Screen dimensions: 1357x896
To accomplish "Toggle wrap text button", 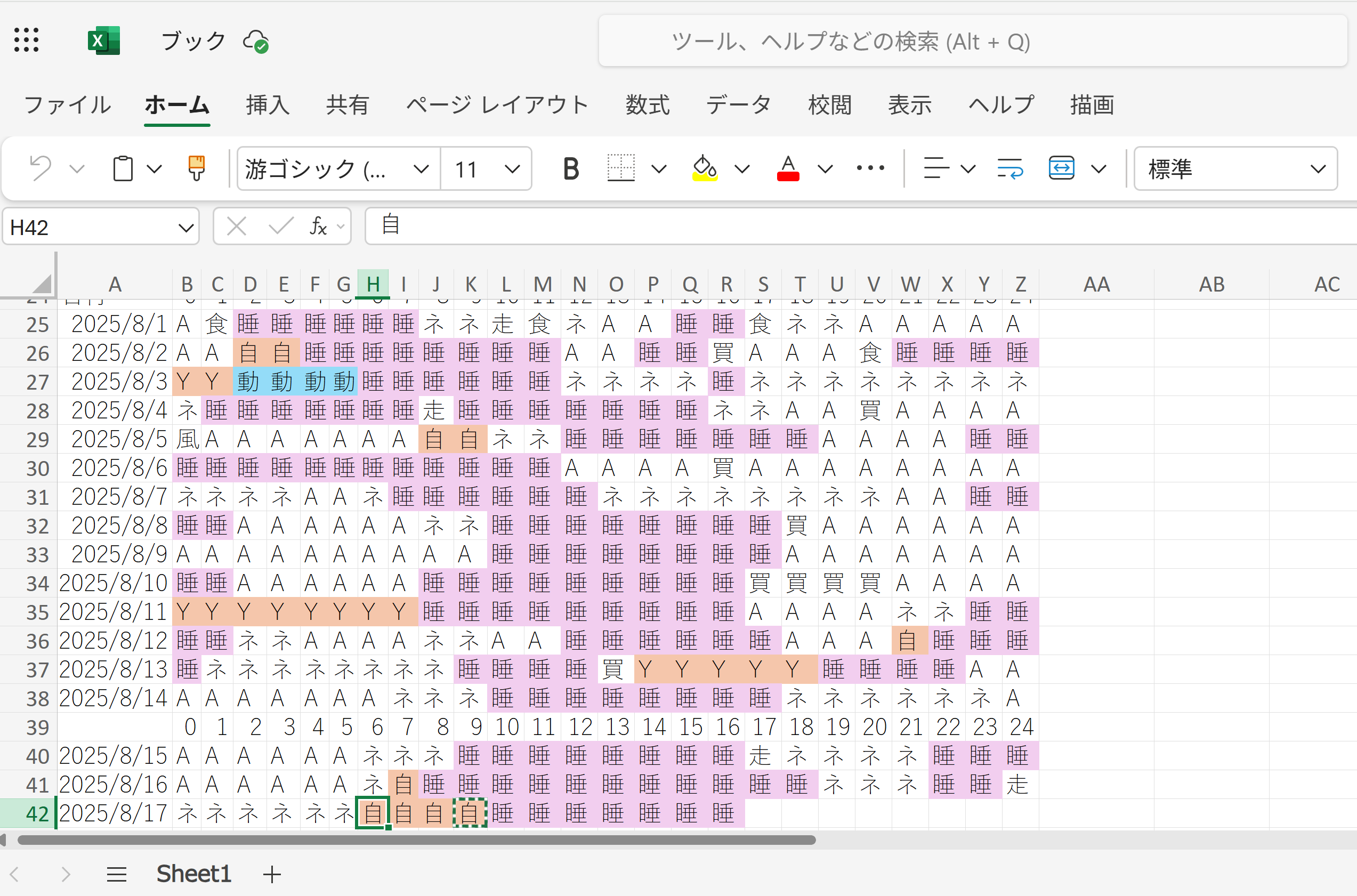I will [x=1009, y=168].
